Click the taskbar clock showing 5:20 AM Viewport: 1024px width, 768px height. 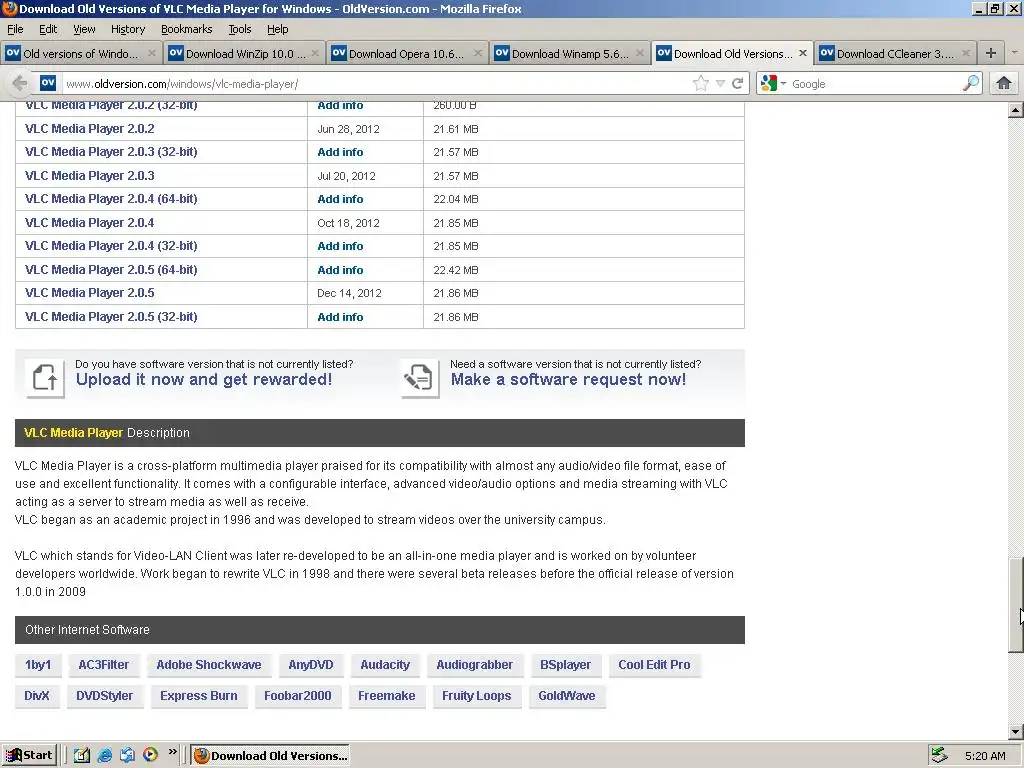click(985, 756)
